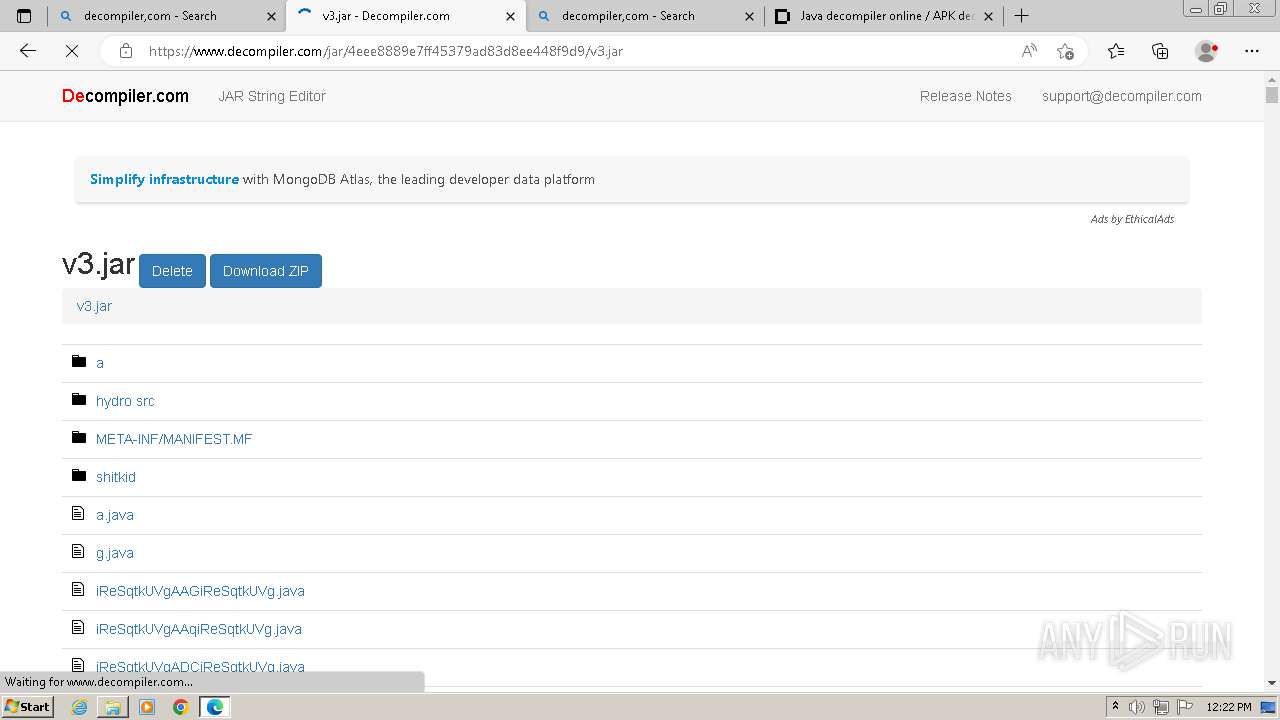This screenshot has height=720, width=1280.
Task: Click folder icon beside hydro src
Action: click(x=79, y=399)
